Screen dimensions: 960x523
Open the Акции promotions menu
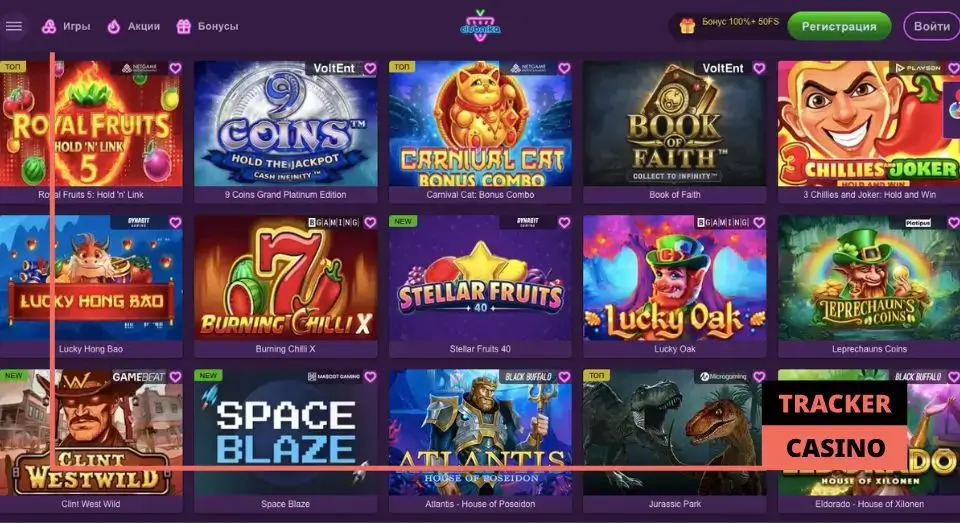point(133,26)
